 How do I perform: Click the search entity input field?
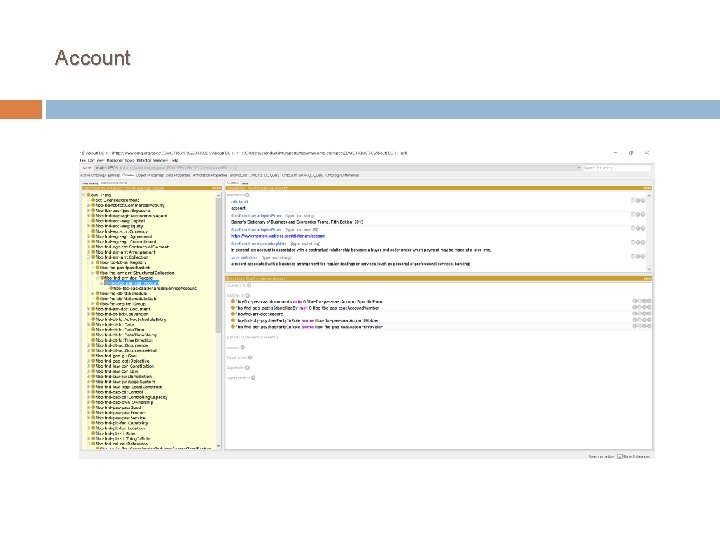point(617,168)
